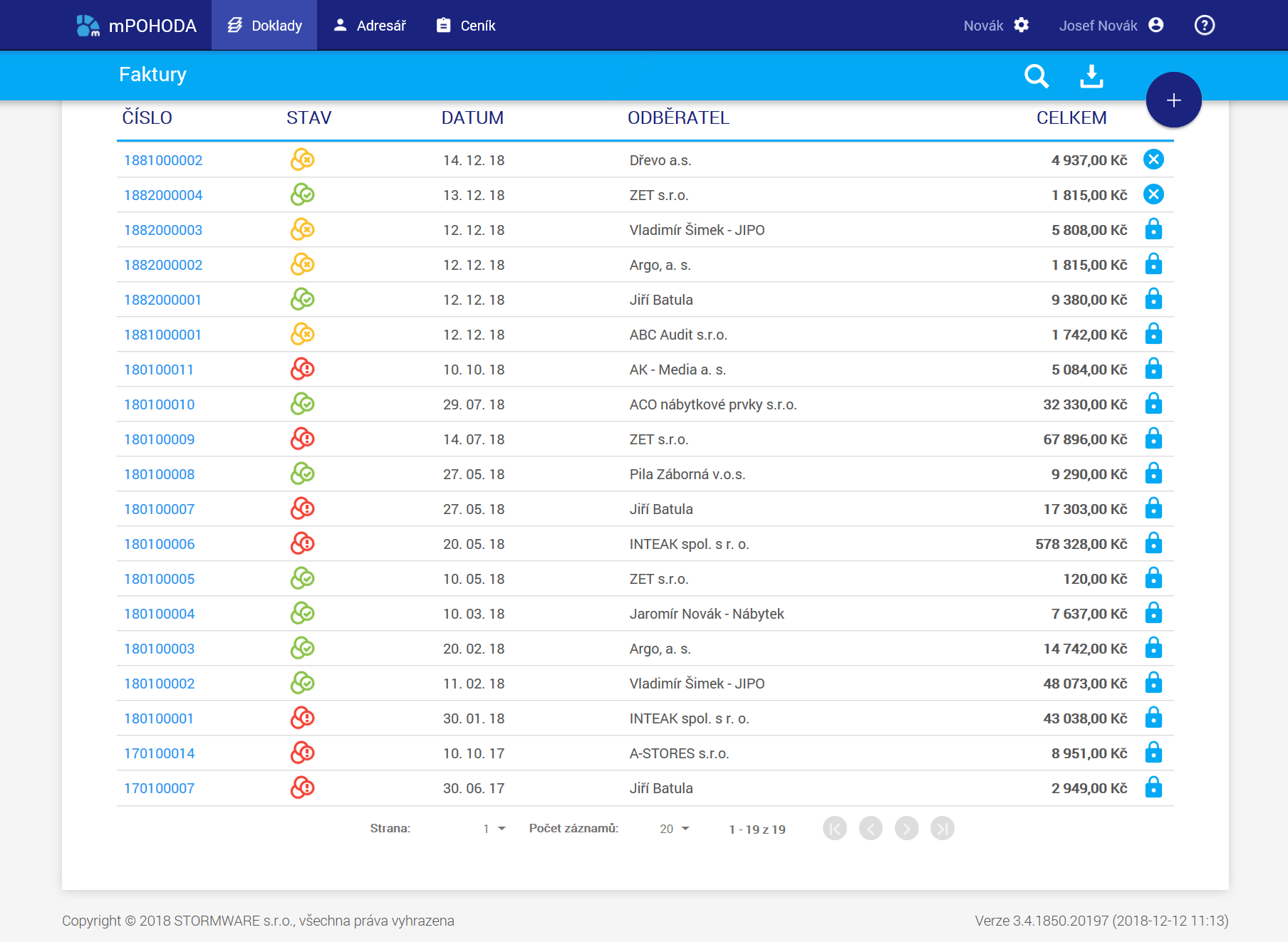
Task: Click the mPOHODA logo
Action: pyautogui.click(x=137, y=26)
